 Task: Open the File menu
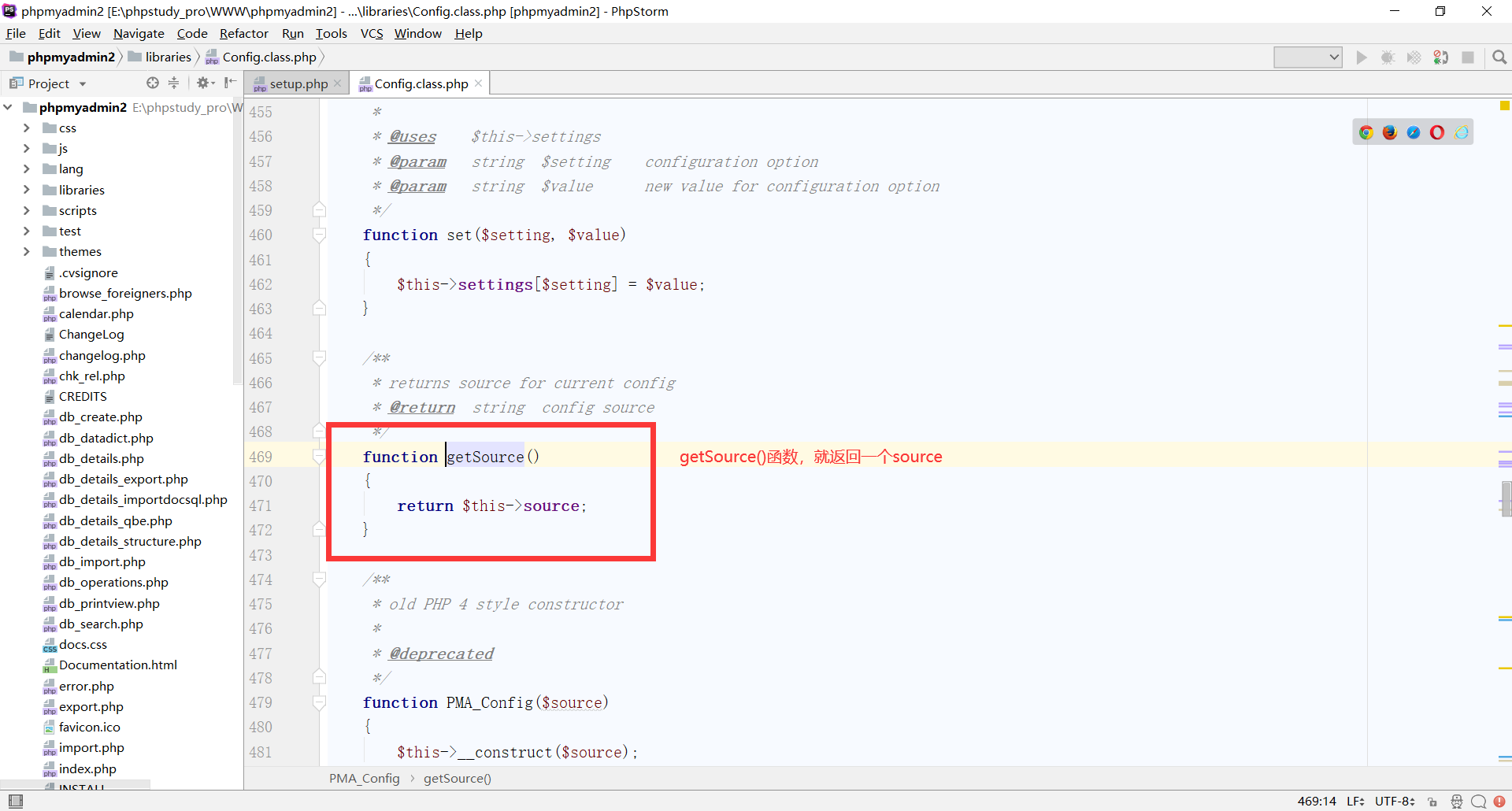tap(16, 33)
